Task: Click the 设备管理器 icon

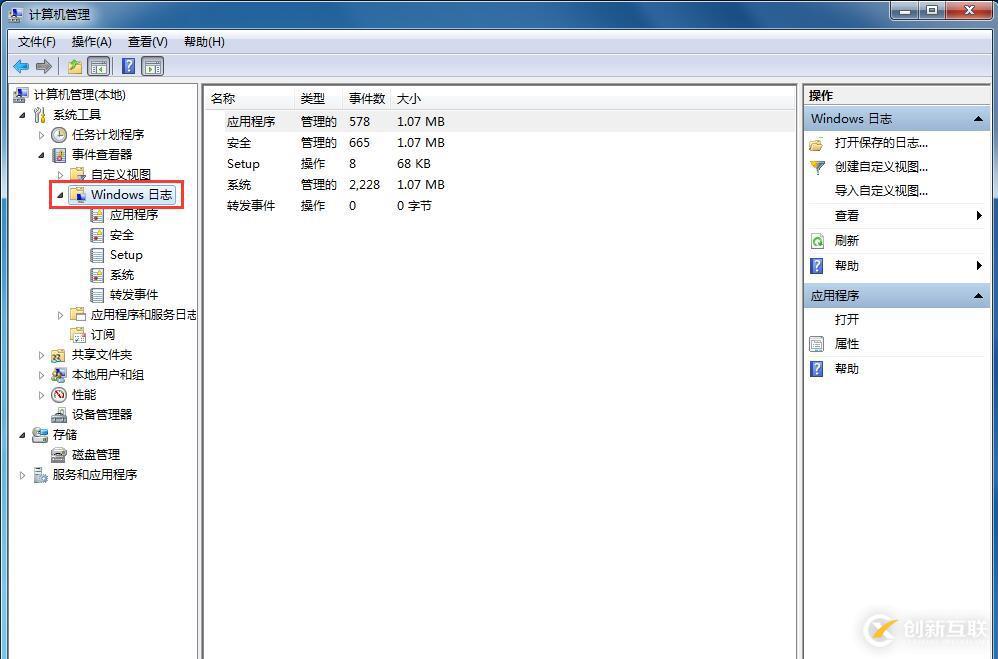Action: [x=59, y=415]
